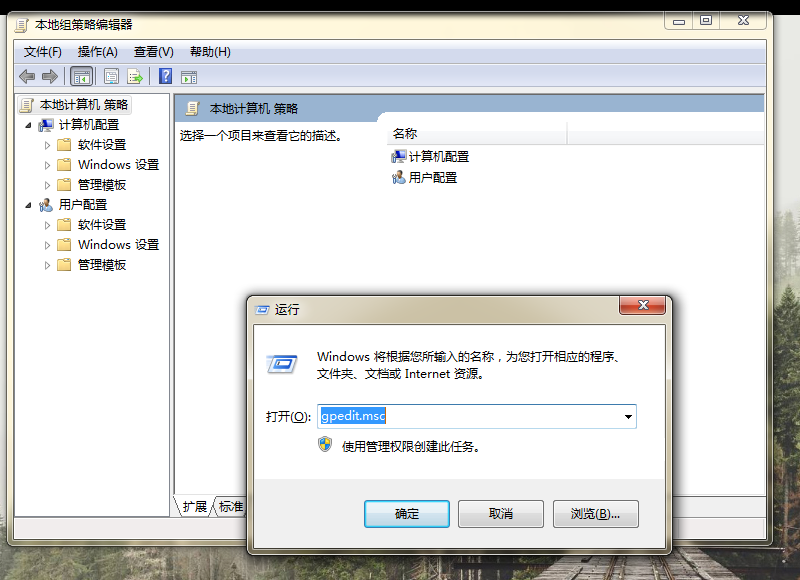Viewport: 800px width, 580px height.
Task: Expand 软件设置 under 计算机配置
Action: 47,145
